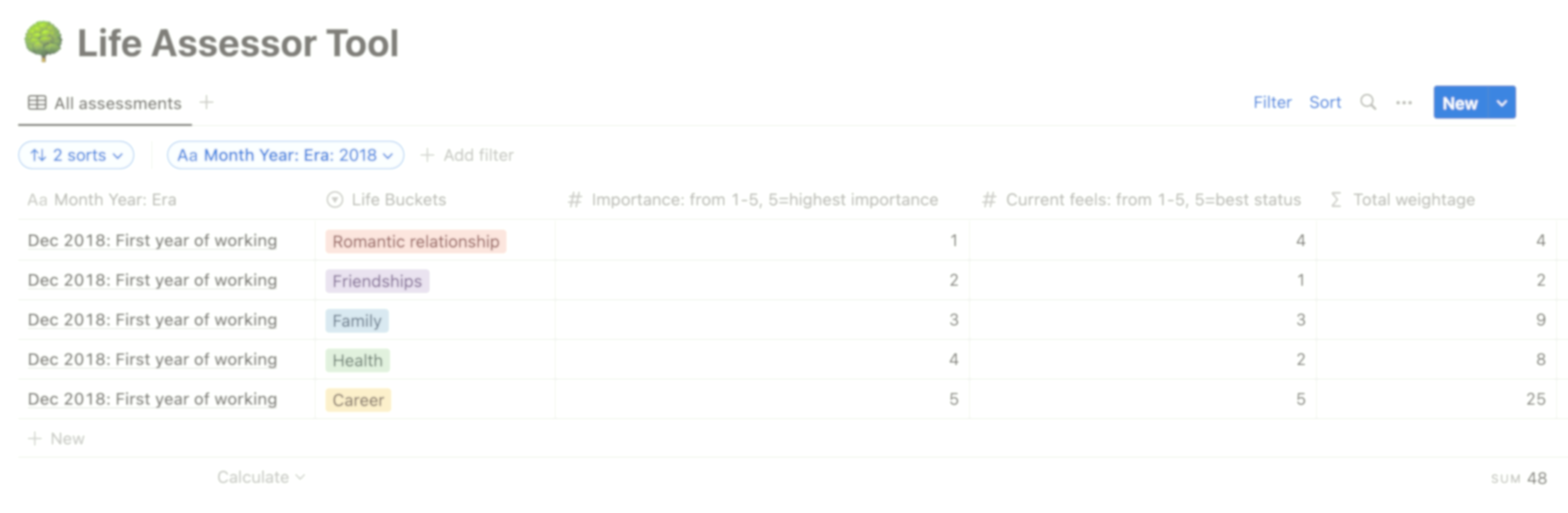This screenshot has height=513, width=1568.
Task: Open the Calculate dropdown at the bottom
Action: point(260,477)
